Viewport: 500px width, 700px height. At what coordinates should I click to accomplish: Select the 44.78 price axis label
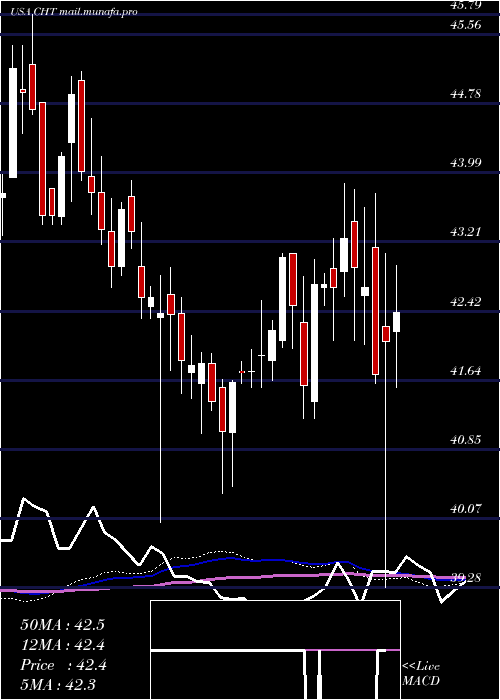pos(466,94)
